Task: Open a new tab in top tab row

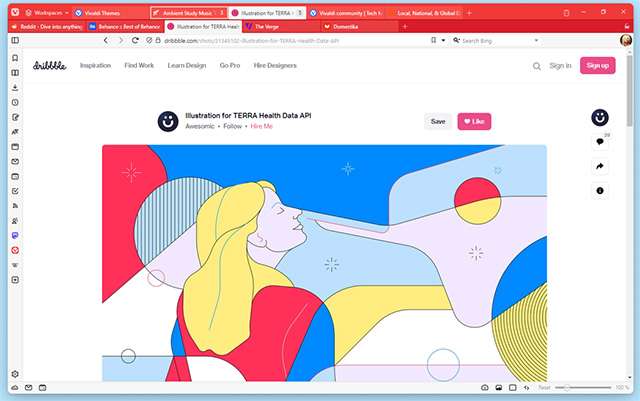Action: click(x=469, y=13)
